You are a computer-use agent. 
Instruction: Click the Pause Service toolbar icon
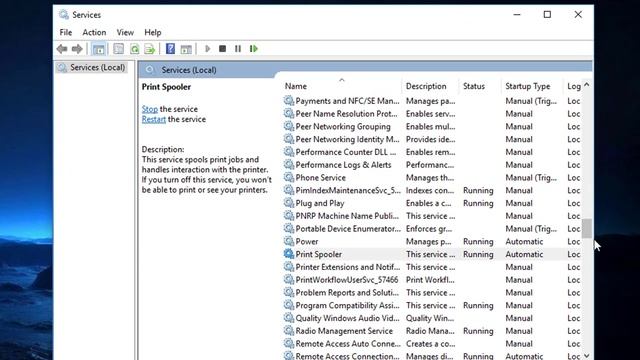[x=238, y=49]
